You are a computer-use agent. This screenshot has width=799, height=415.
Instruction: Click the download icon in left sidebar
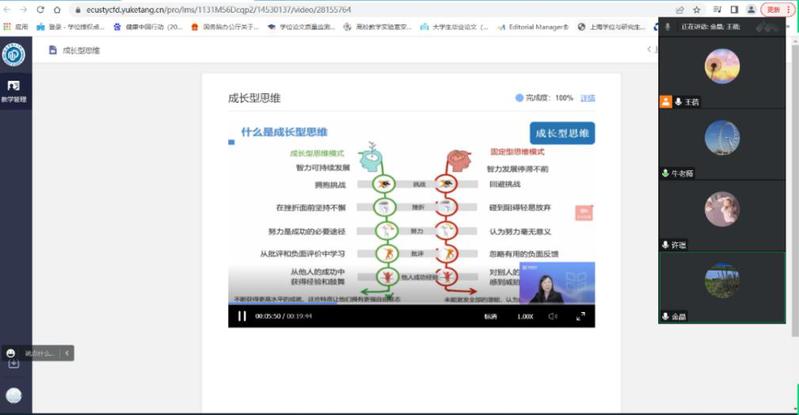coord(14,363)
